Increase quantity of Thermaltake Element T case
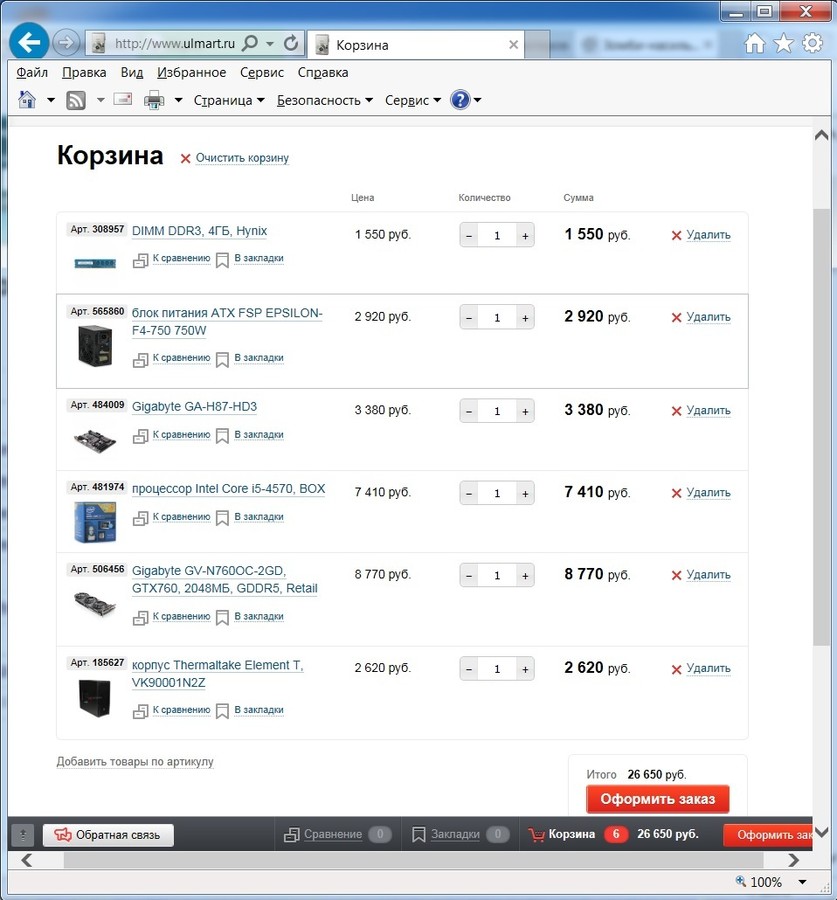 pos(525,669)
